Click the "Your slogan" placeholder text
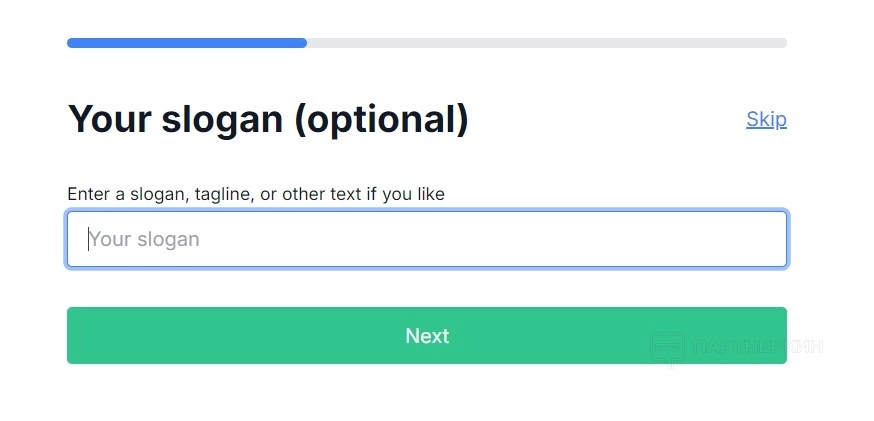Viewport: 874px width, 421px height. pyautogui.click(x=145, y=239)
